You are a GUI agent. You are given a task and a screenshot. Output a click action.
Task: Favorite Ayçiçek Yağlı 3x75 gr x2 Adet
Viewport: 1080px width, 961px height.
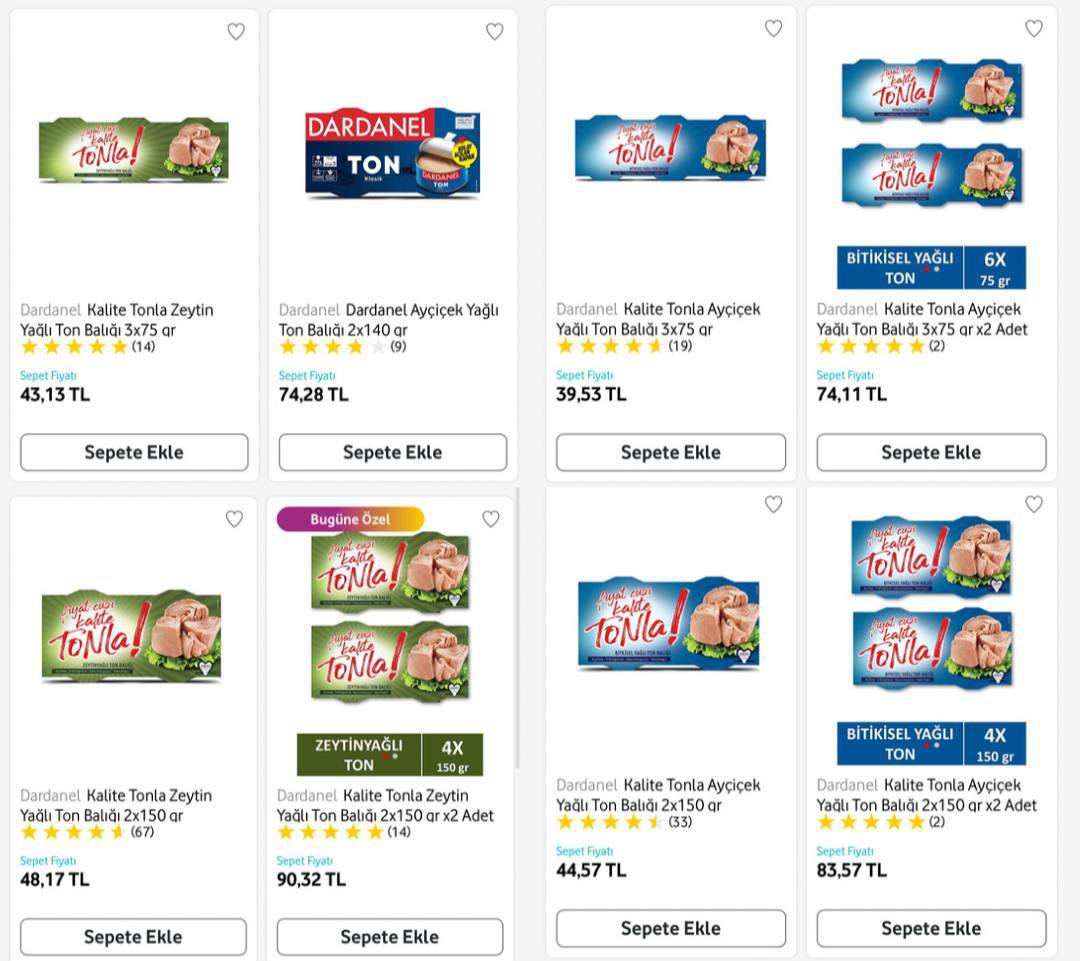1034,29
